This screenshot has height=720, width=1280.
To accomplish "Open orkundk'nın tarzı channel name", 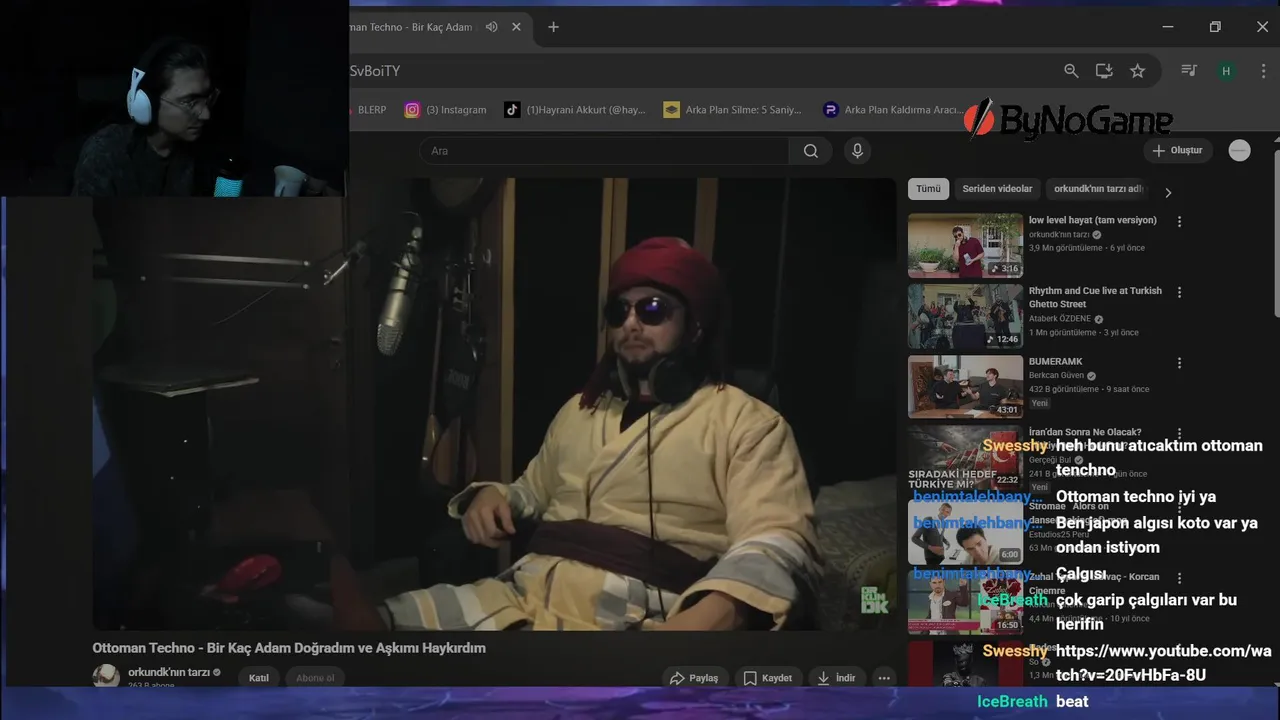I will (x=169, y=672).
